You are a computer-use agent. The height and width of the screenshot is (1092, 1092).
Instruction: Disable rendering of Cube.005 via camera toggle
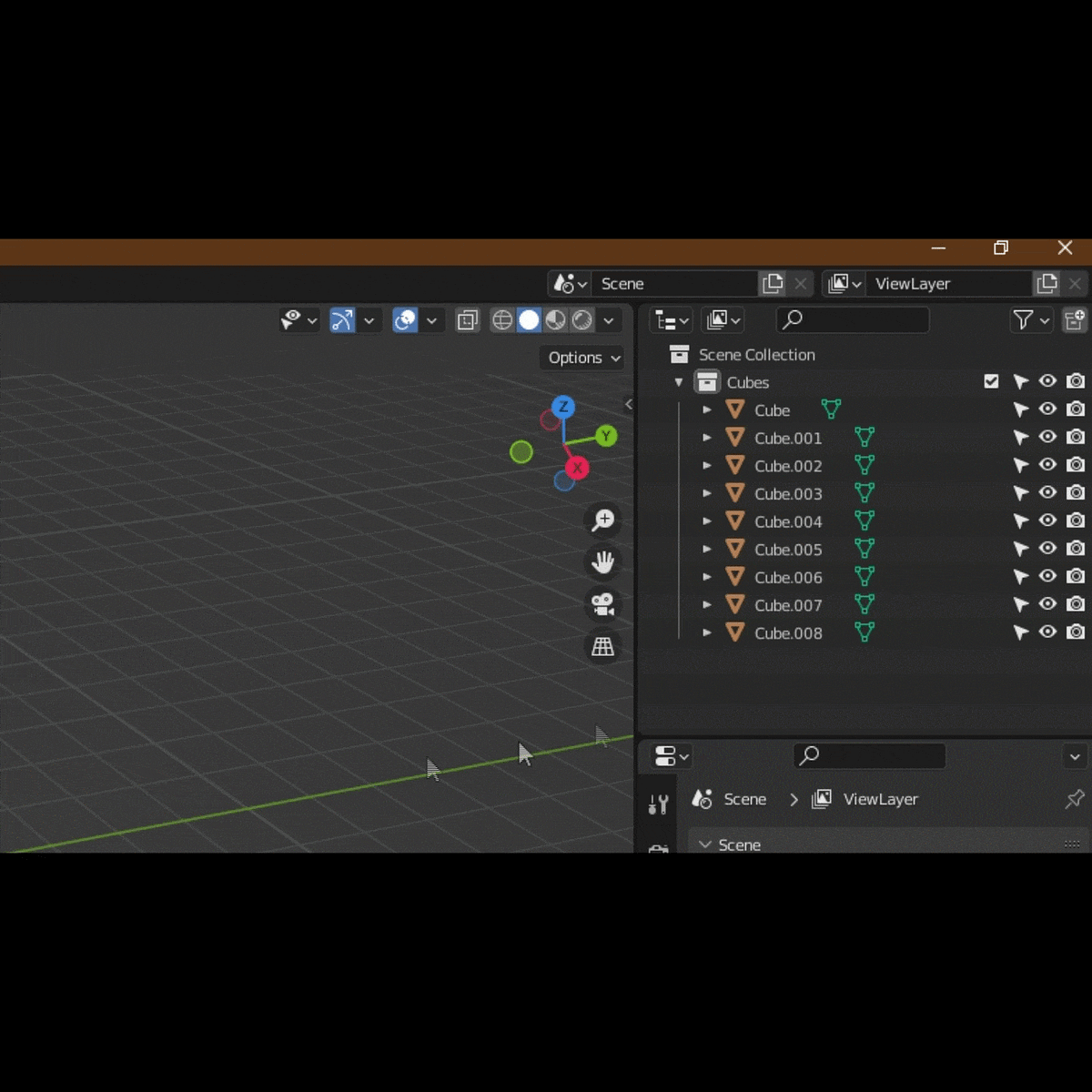point(1075,549)
